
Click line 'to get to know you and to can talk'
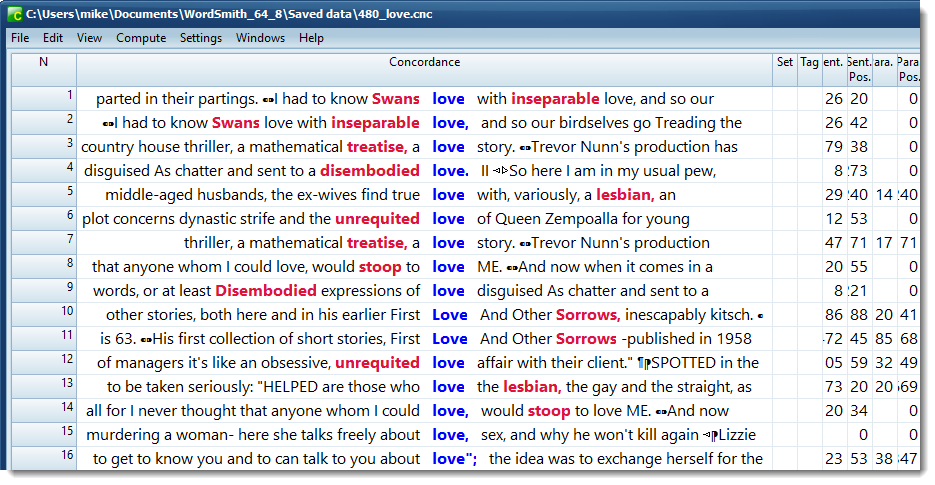click(425, 458)
